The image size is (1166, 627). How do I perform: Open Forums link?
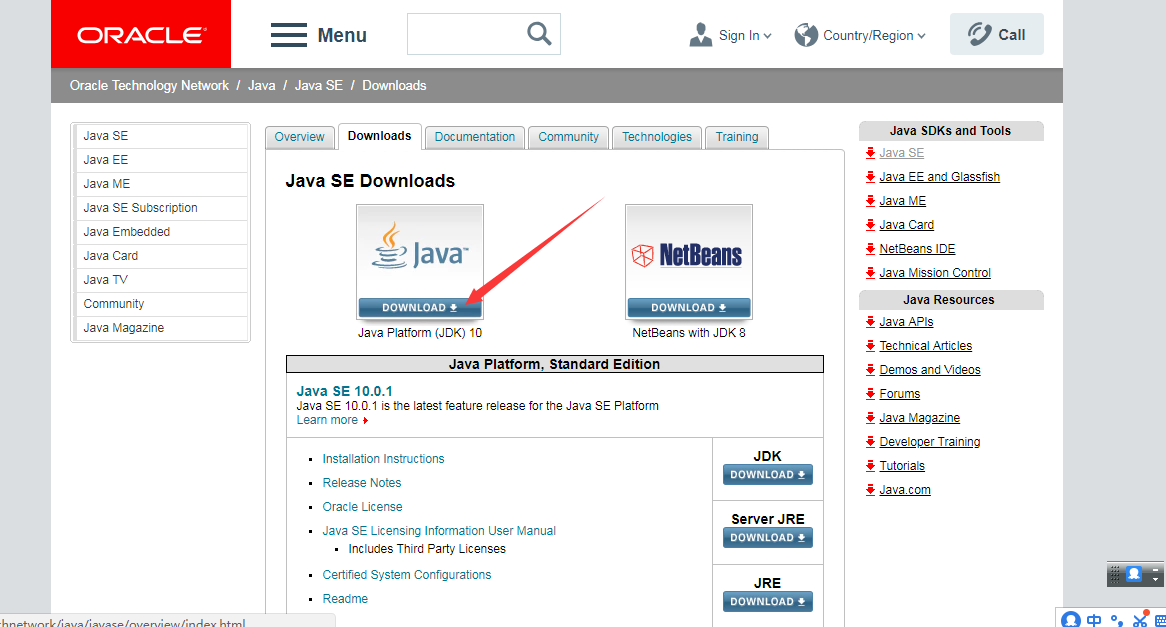coord(899,394)
